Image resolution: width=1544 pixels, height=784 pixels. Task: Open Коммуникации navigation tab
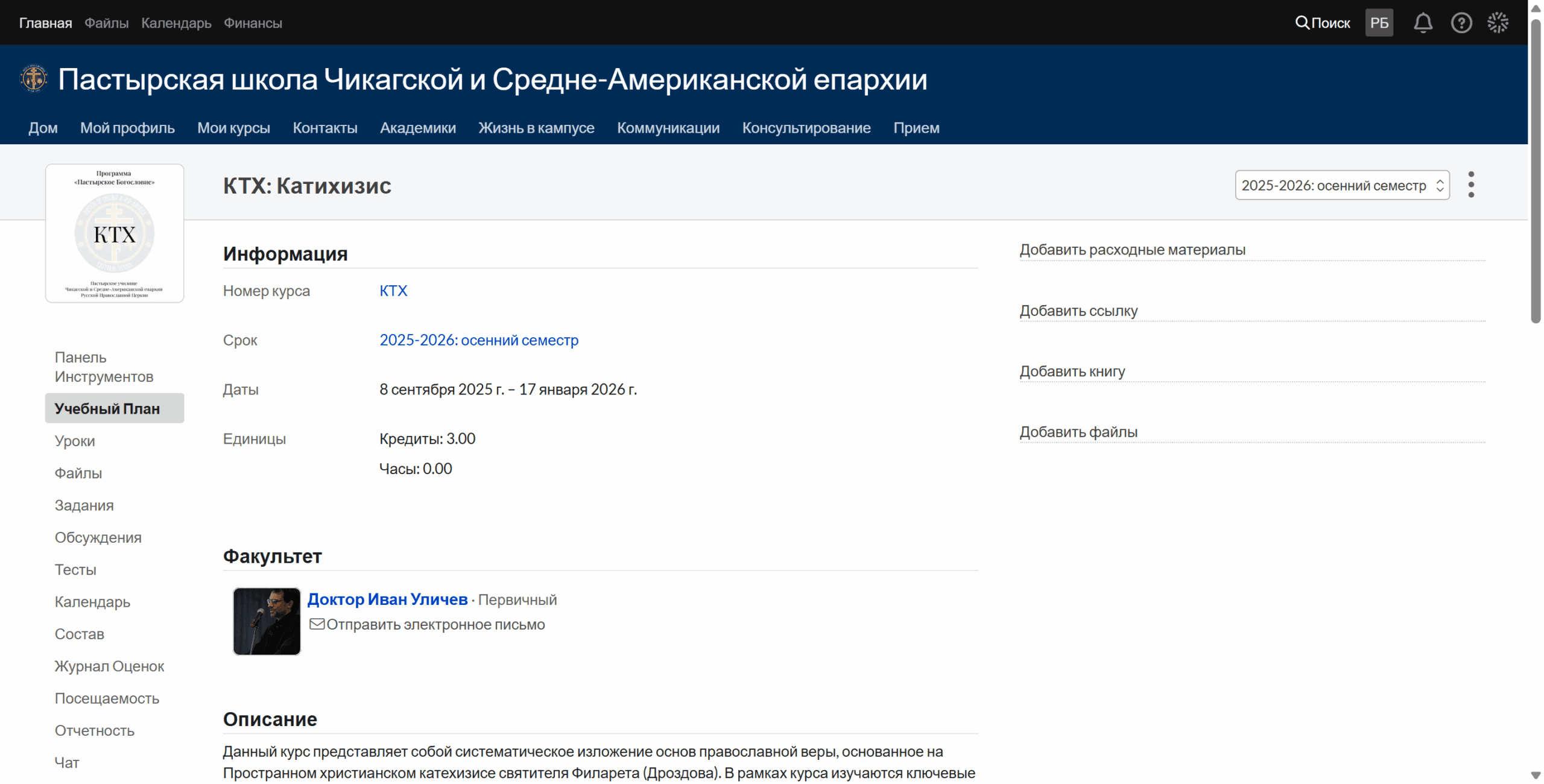668,128
